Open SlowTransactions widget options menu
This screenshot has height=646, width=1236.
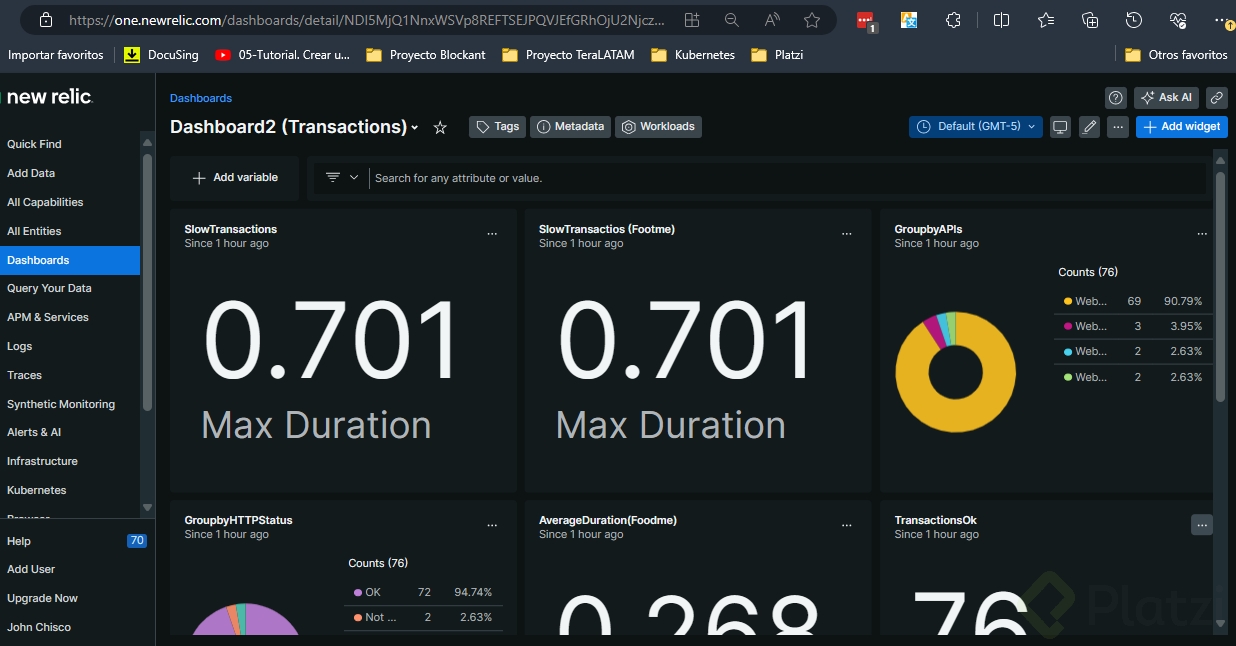coord(492,234)
